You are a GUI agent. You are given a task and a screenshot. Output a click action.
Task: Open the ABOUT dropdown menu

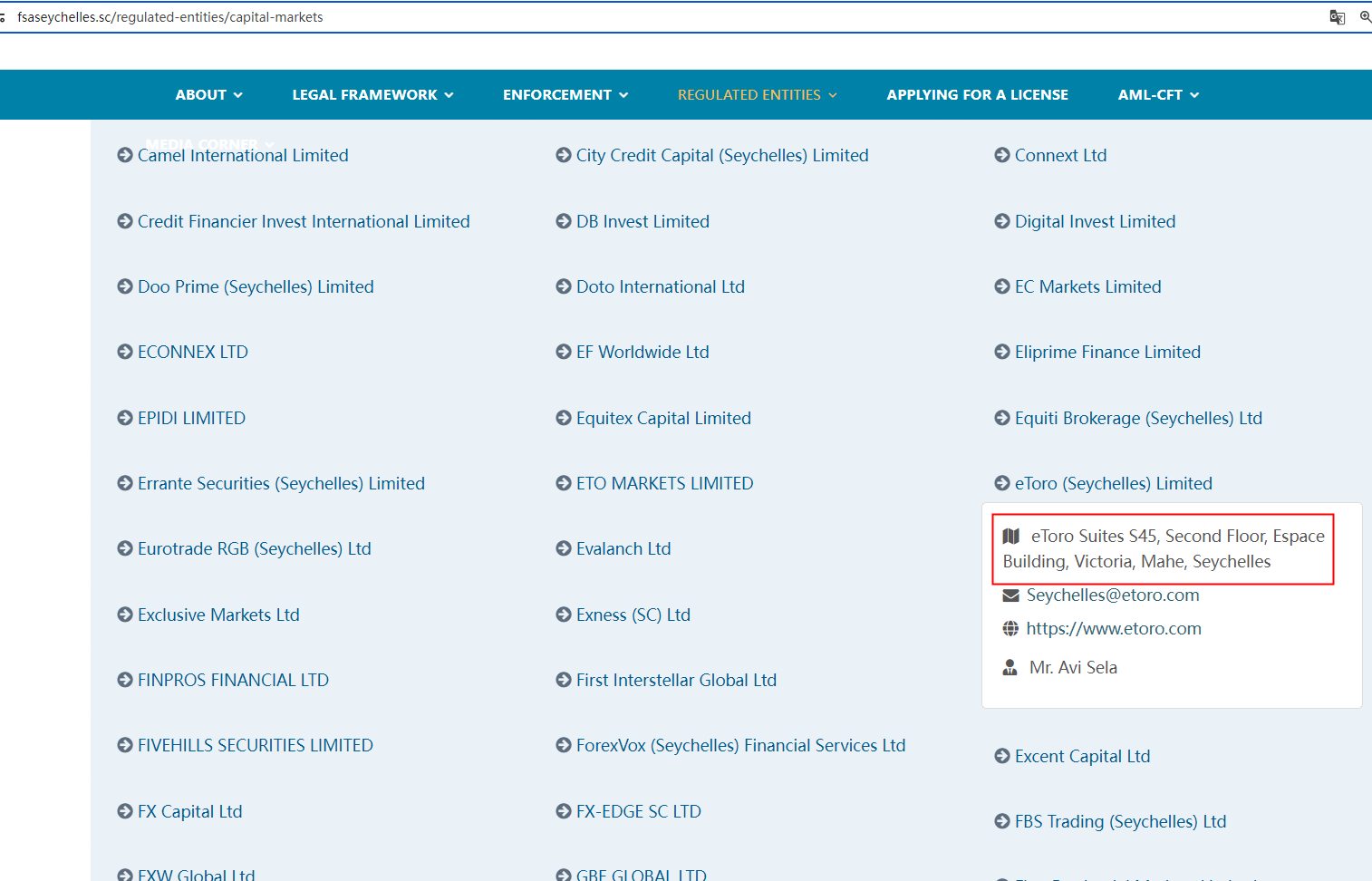(209, 94)
